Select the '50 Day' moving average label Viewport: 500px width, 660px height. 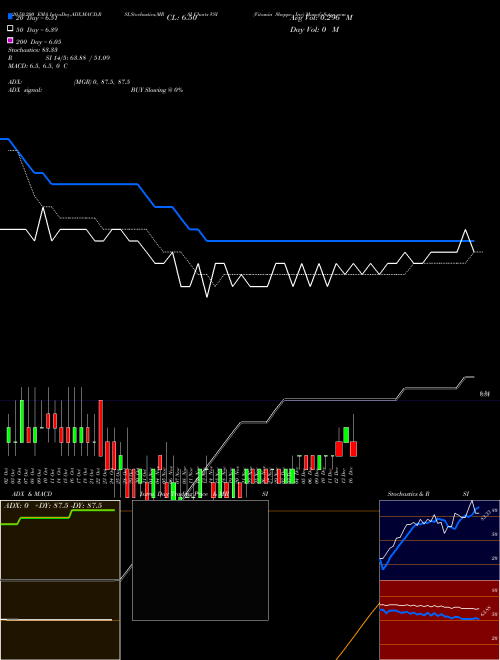[x=37, y=30]
